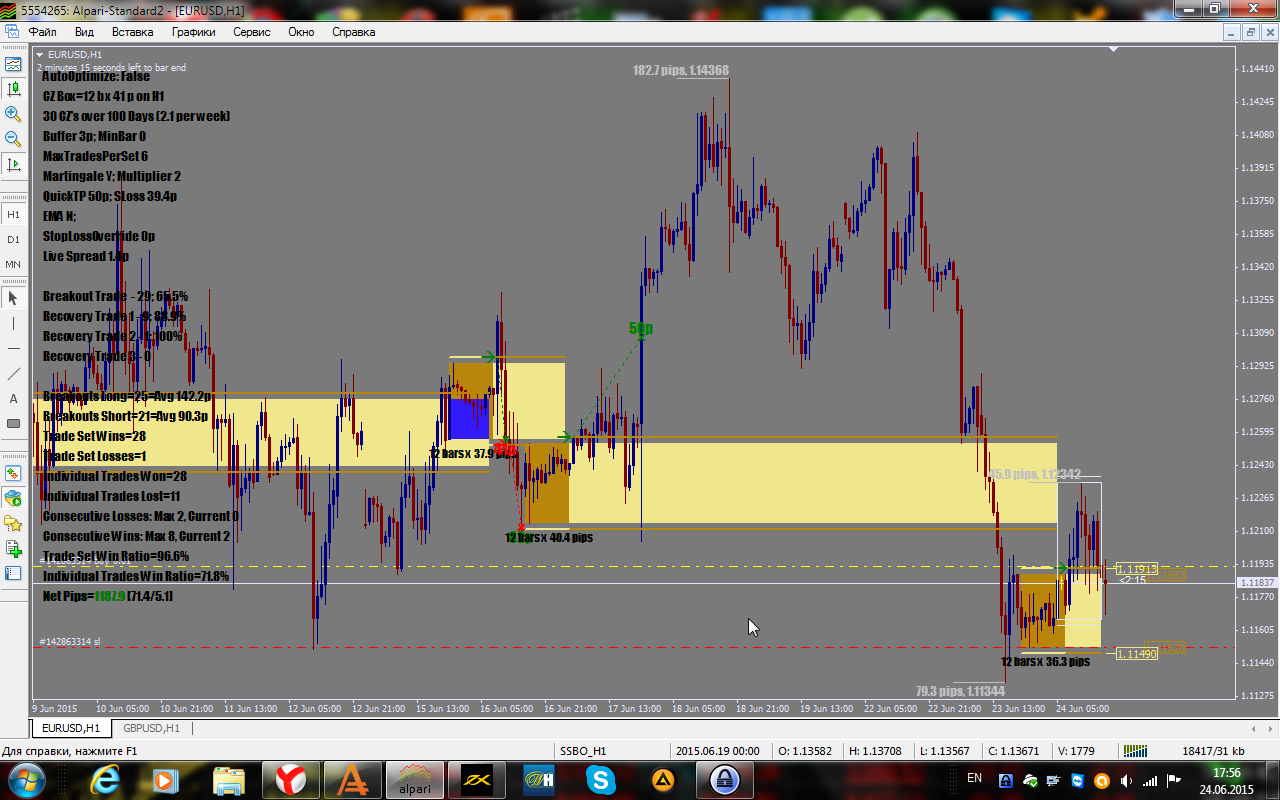Image resolution: width=1280 pixels, height=800 pixels.
Task: Open the Окно menu
Action: click(x=301, y=32)
